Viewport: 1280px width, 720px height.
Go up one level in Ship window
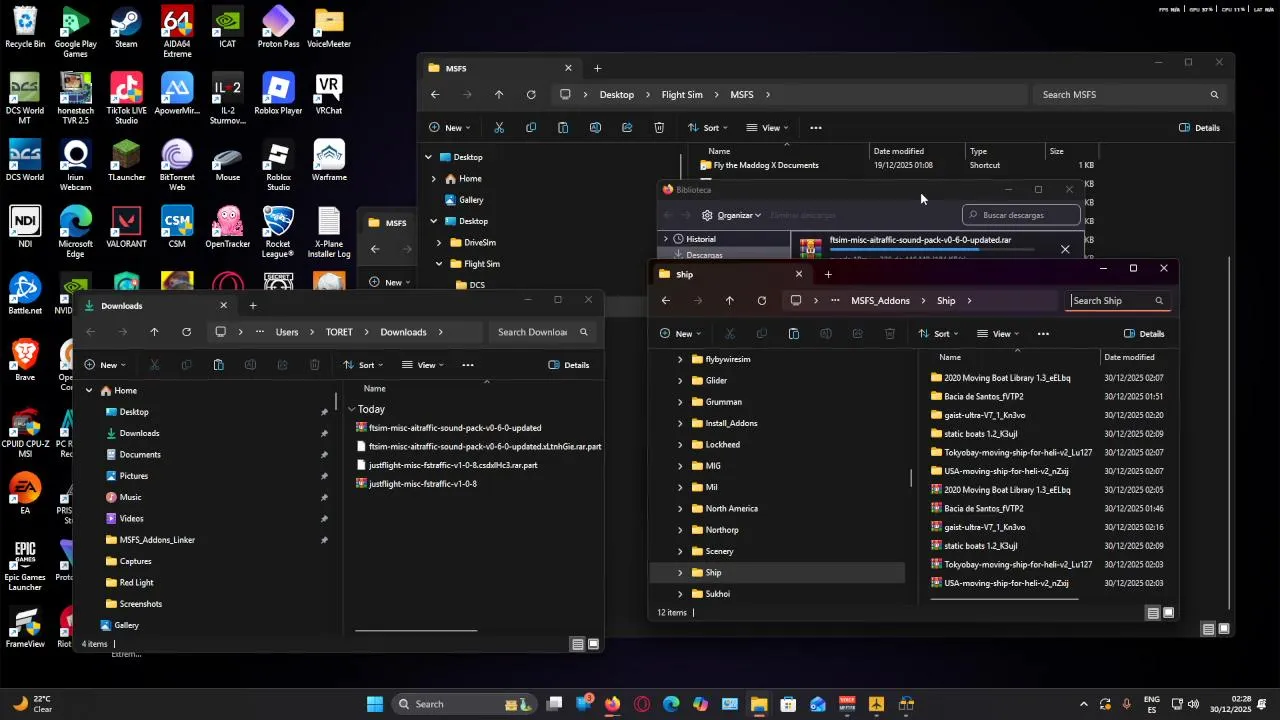click(730, 301)
